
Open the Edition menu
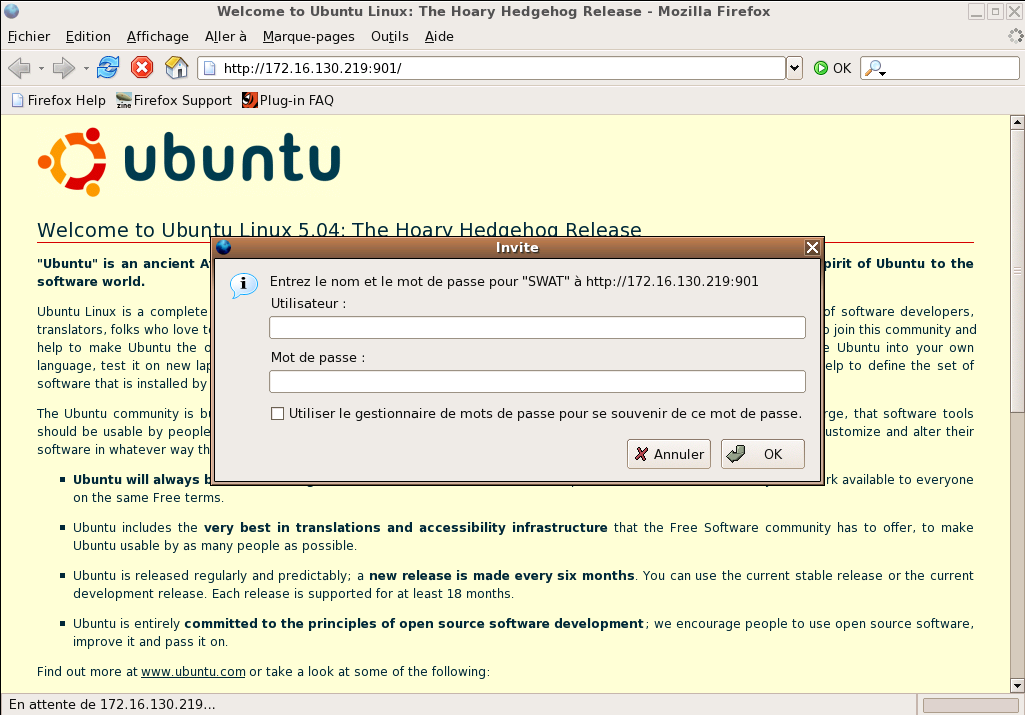pos(88,37)
